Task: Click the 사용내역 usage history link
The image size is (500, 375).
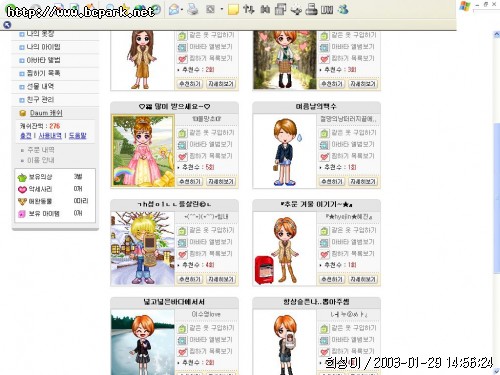Action: click(50, 136)
